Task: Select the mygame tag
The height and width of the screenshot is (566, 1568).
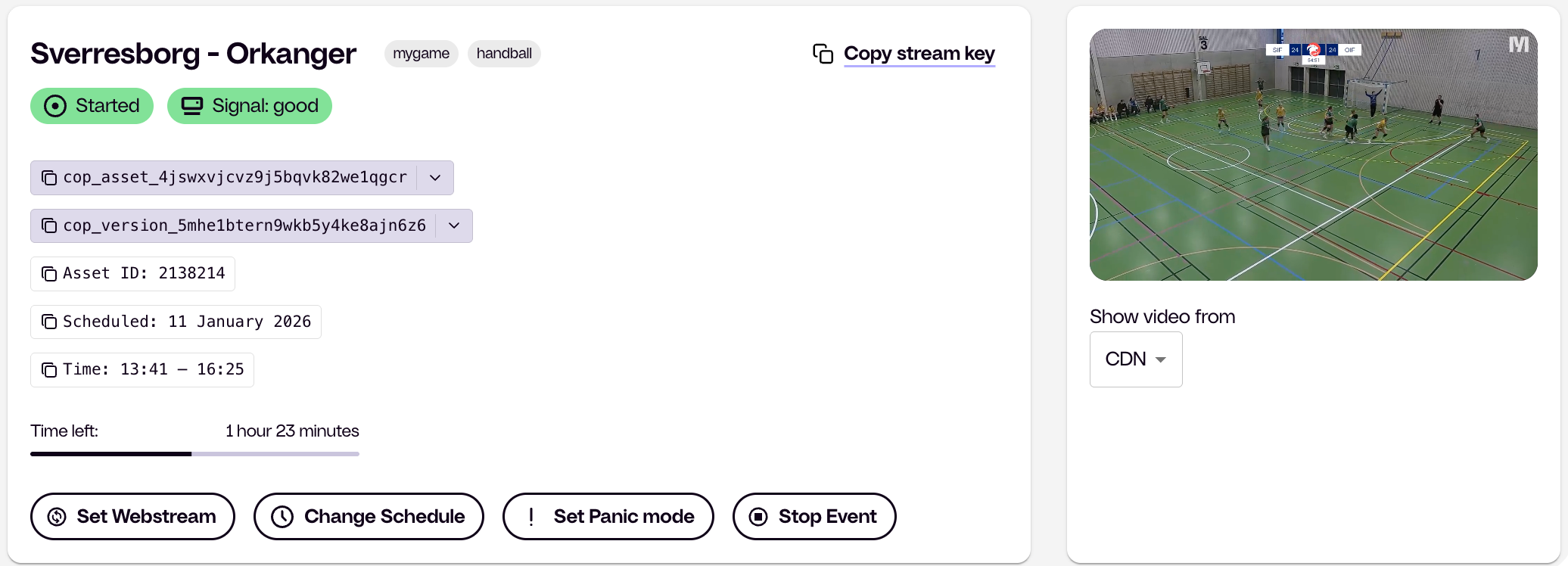Action: click(x=421, y=54)
